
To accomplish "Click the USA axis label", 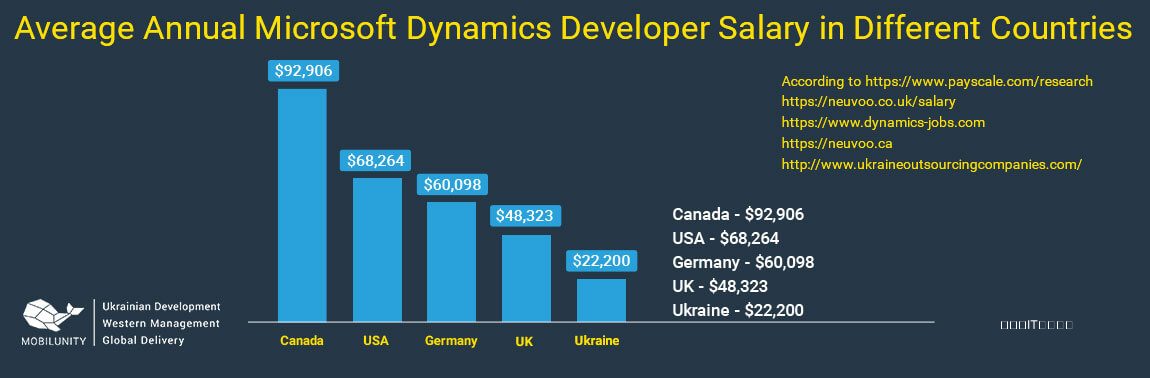I will (376, 341).
